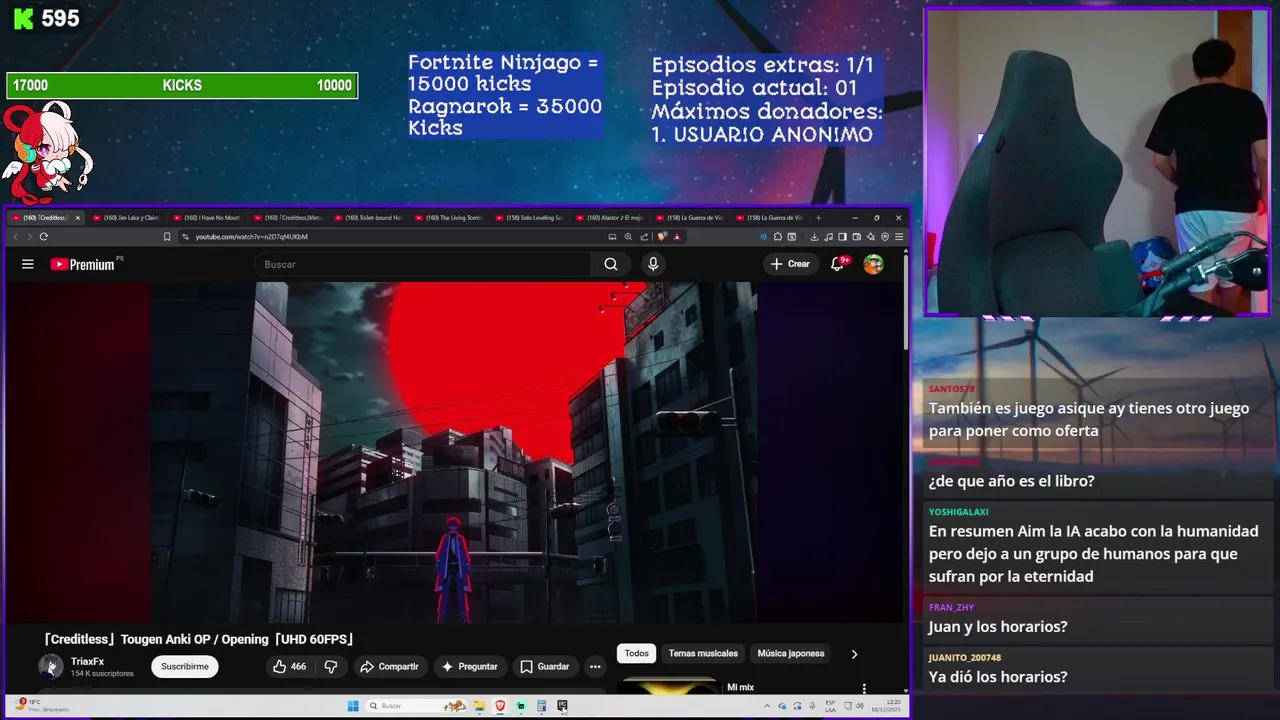Open Mi mix playlist thumbnail
Viewport: 1280px width, 720px height.
pyautogui.click(x=669, y=685)
